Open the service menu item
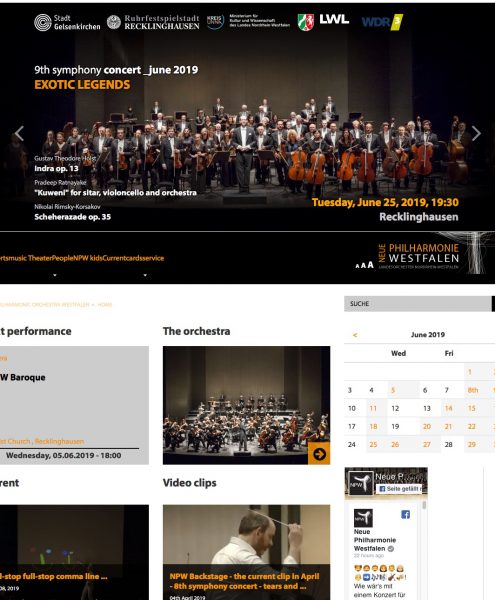 coord(153,258)
